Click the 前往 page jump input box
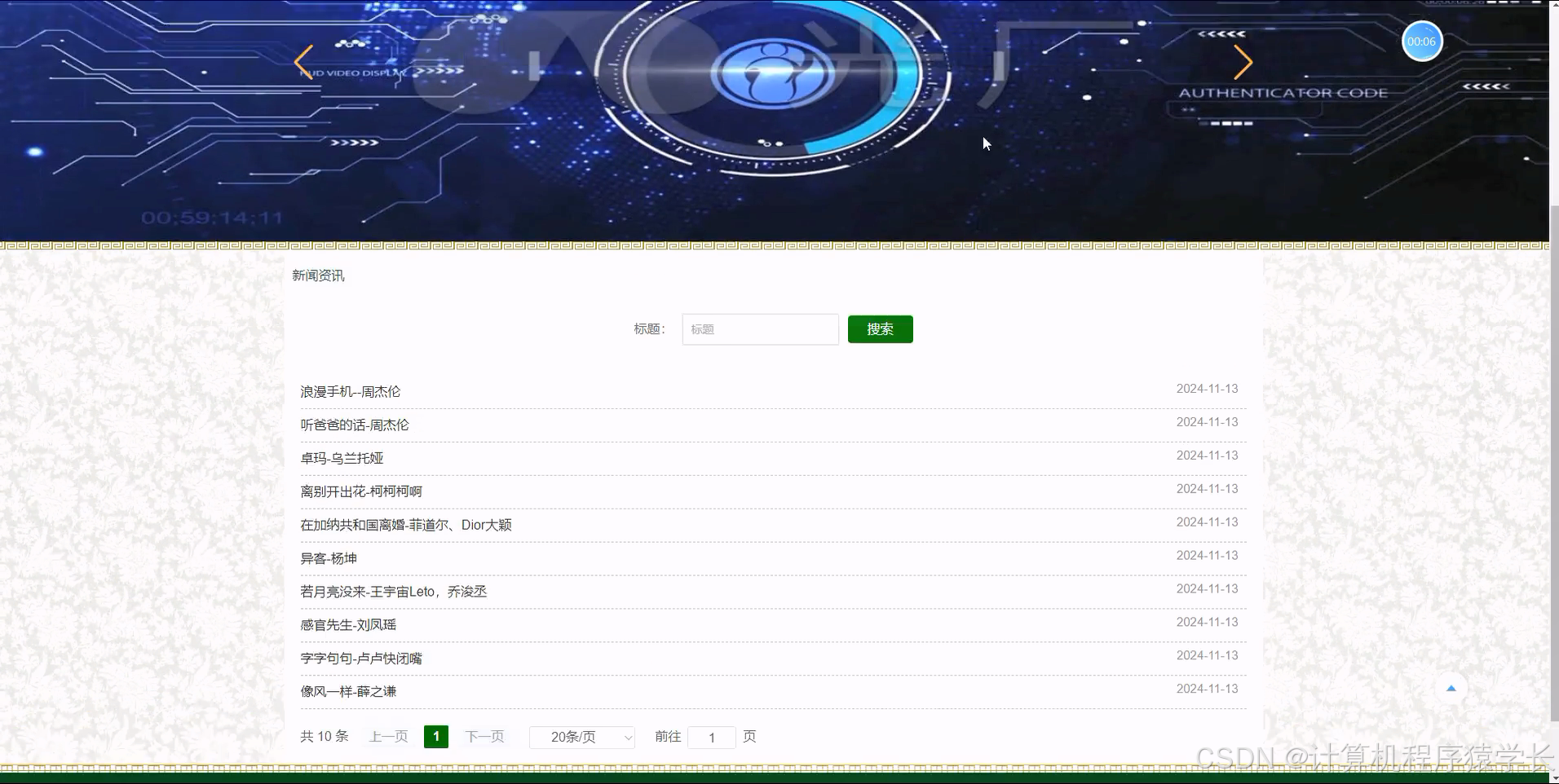Screen dimensions: 1559x784 [x=711, y=736]
